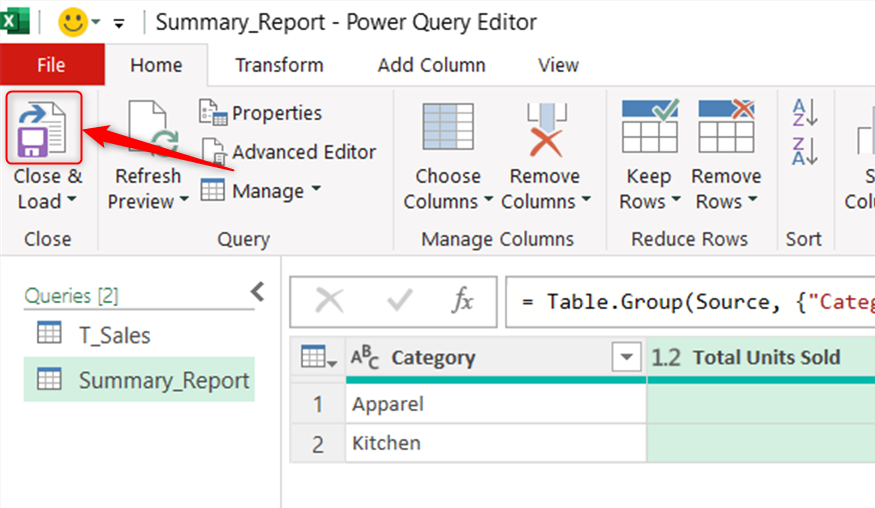Screen dimensions: 875x508
Task: Select the T_Sales query
Action: (139, 335)
